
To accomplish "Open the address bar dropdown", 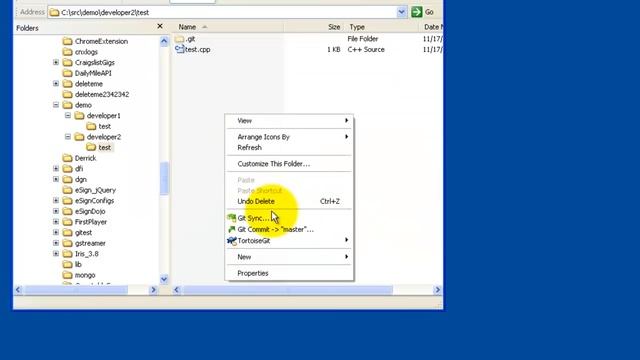I will pyautogui.click(x=401, y=12).
